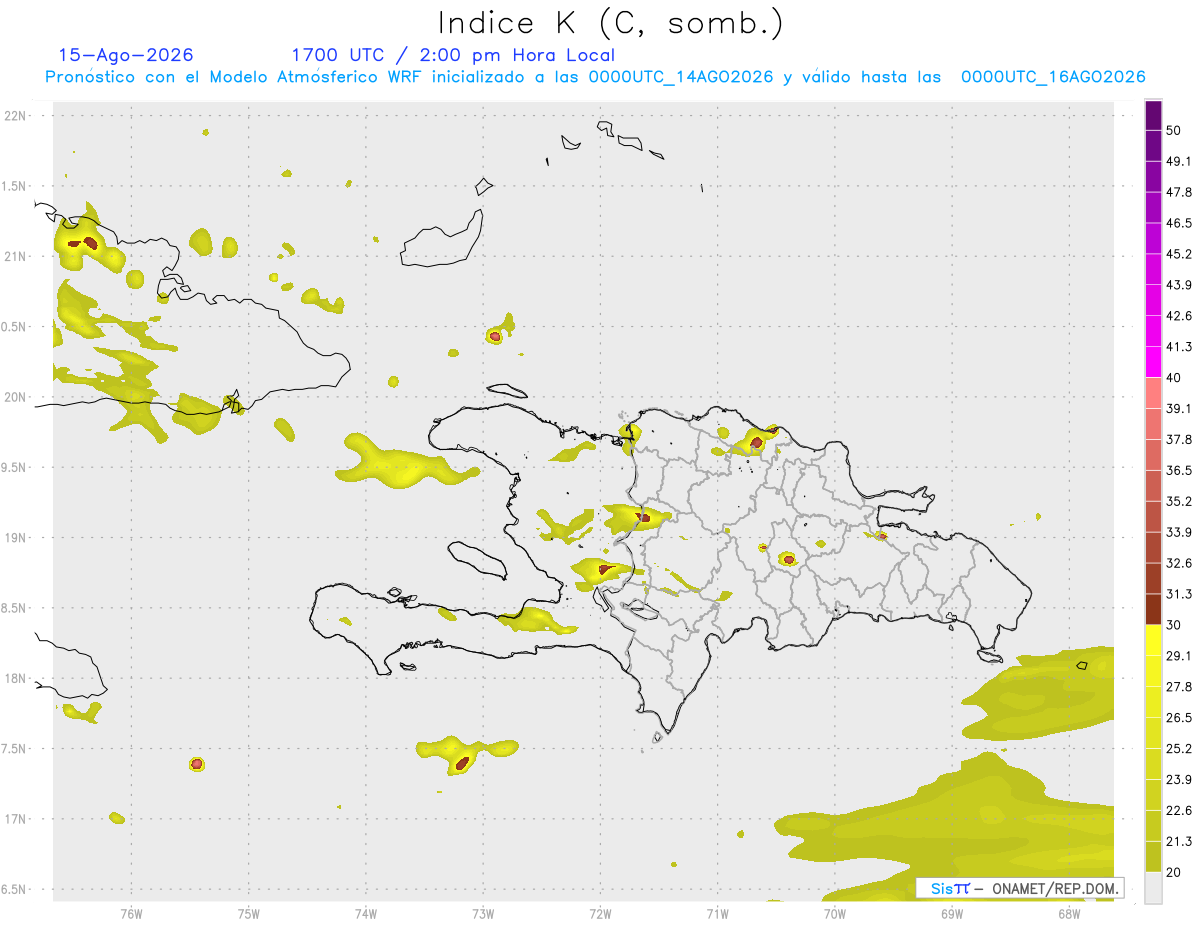1200x927 pixels.
Task: Click the "6.5N" latitude label
Action: pos(14,890)
